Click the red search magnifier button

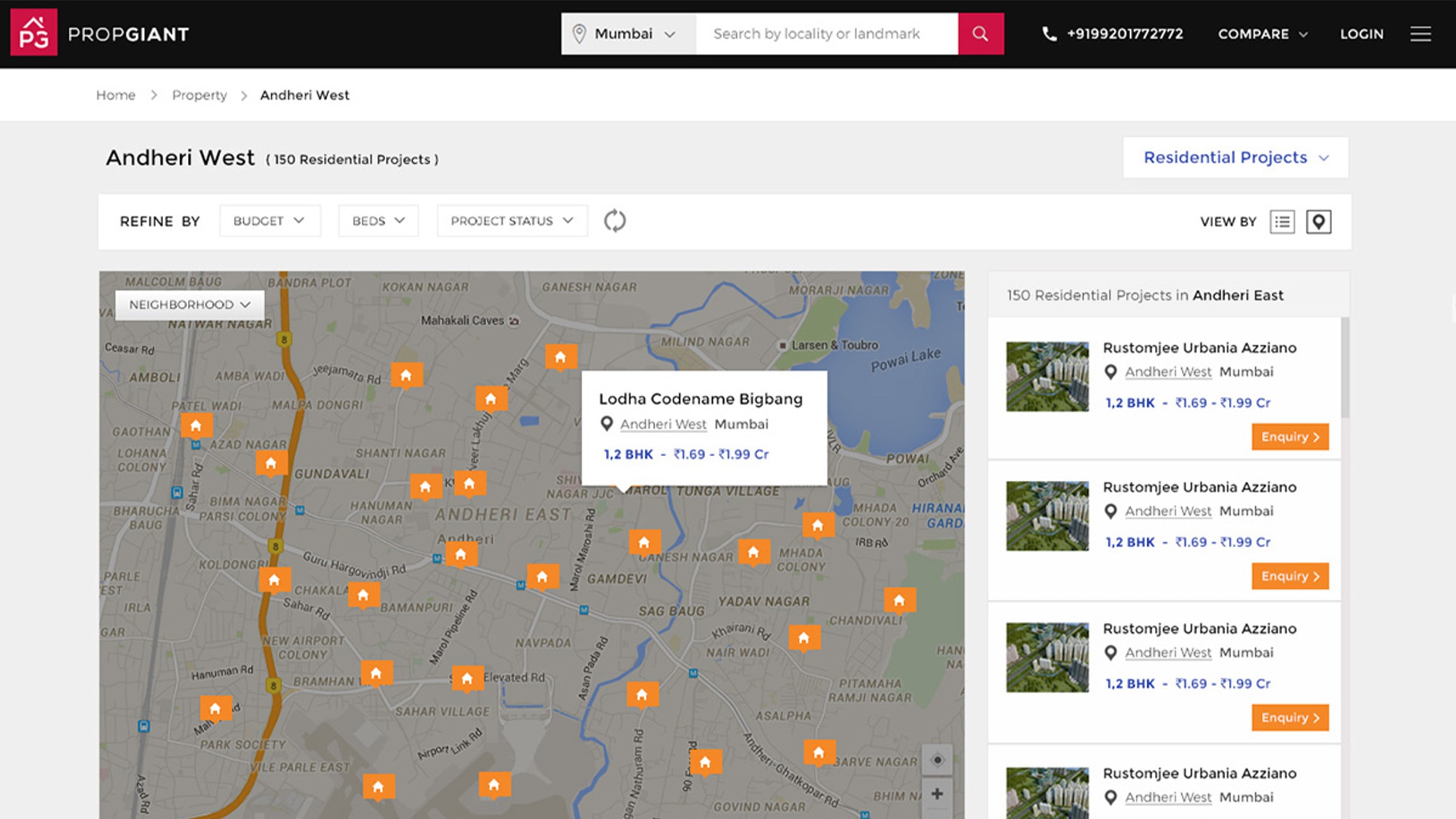(x=980, y=34)
